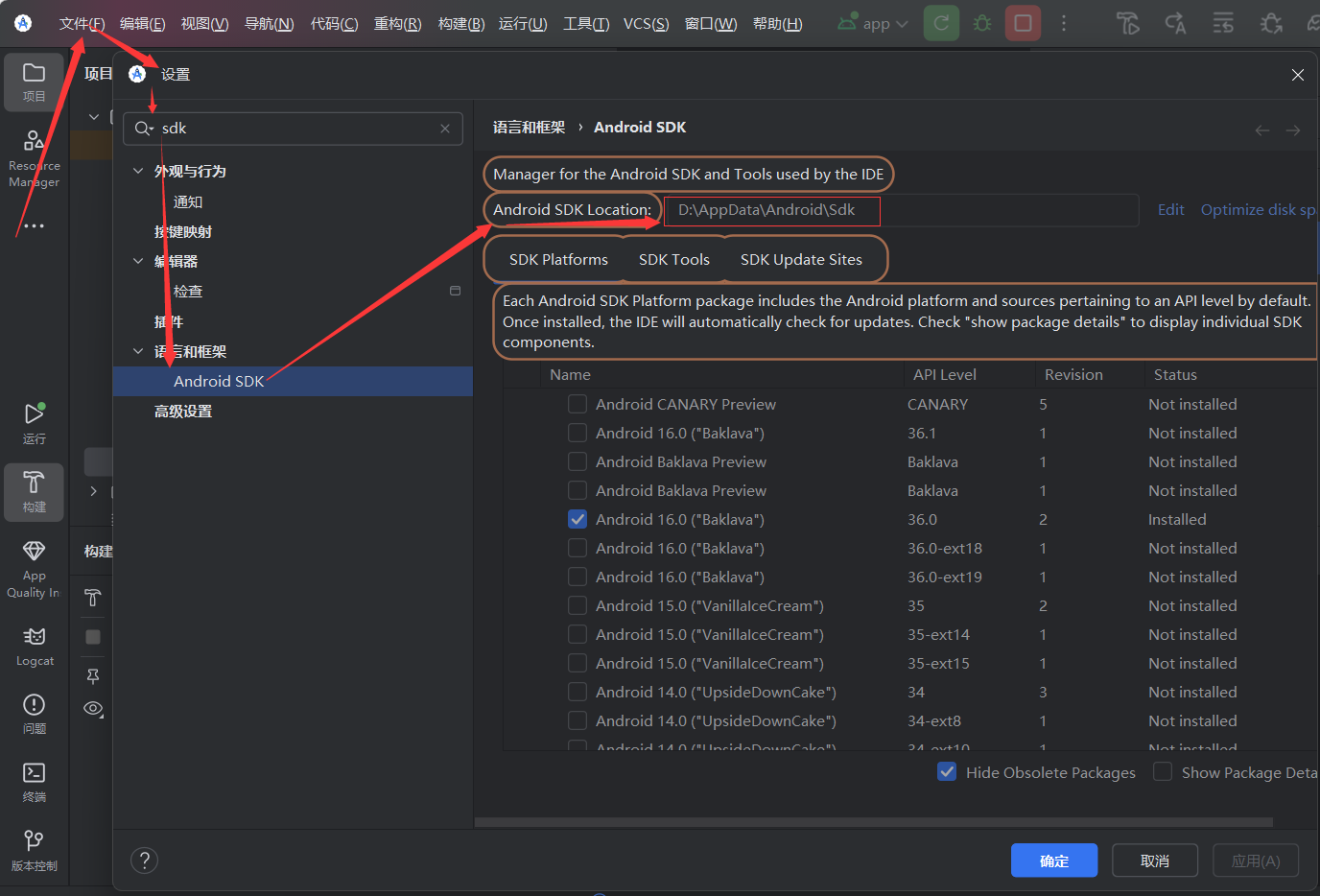Image resolution: width=1320 pixels, height=896 pixels.
Task: Click the Debug bug icon in toolbar
Action: pyautogui.click(x=982, y=23)
